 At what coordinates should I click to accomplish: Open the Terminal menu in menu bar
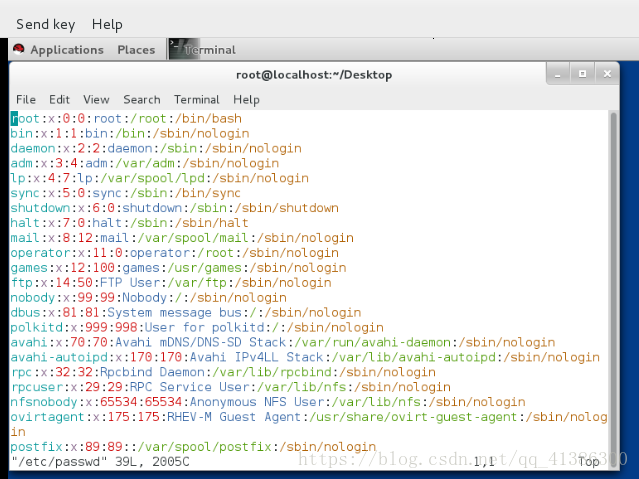pos(197,99)
